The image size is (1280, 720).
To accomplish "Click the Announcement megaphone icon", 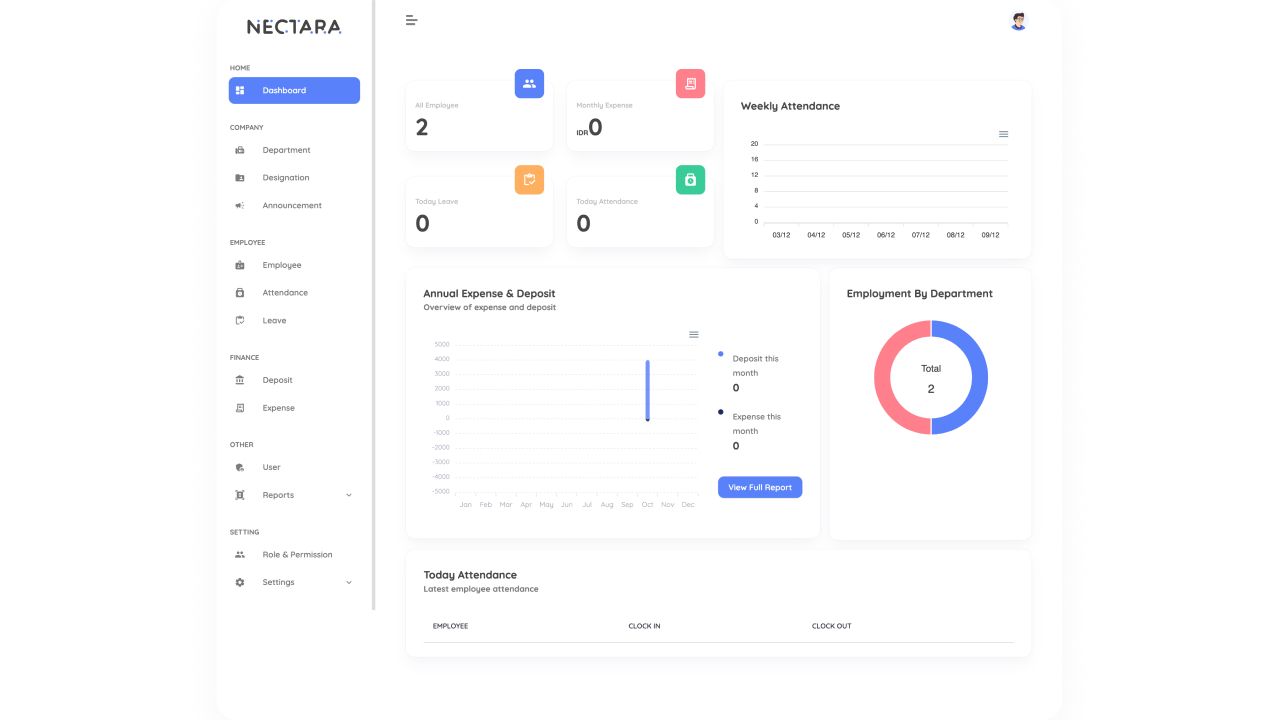I will click(240, 206).
